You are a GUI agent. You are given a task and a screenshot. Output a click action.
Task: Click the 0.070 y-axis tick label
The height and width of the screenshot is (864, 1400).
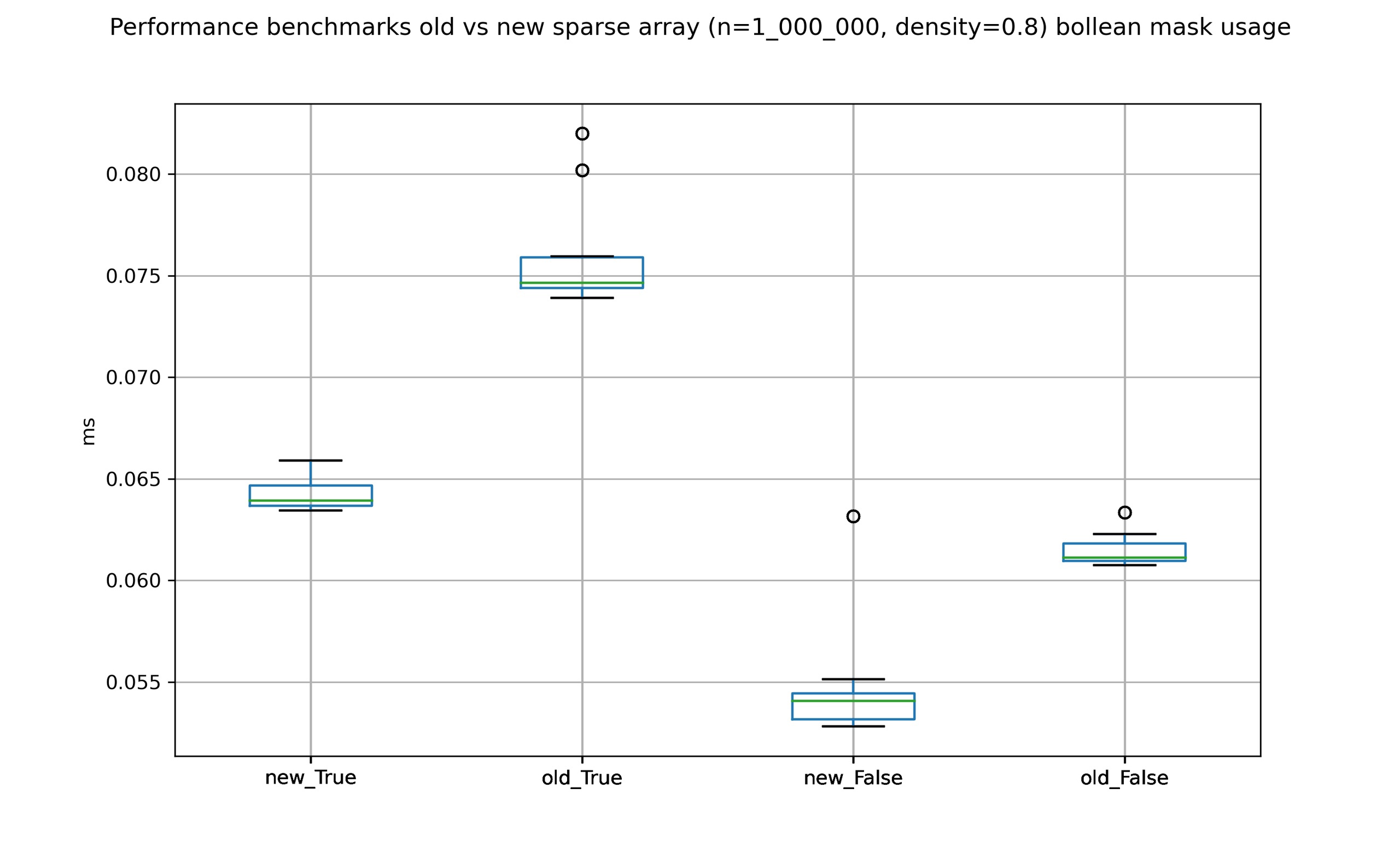click(x=134, y=378)
